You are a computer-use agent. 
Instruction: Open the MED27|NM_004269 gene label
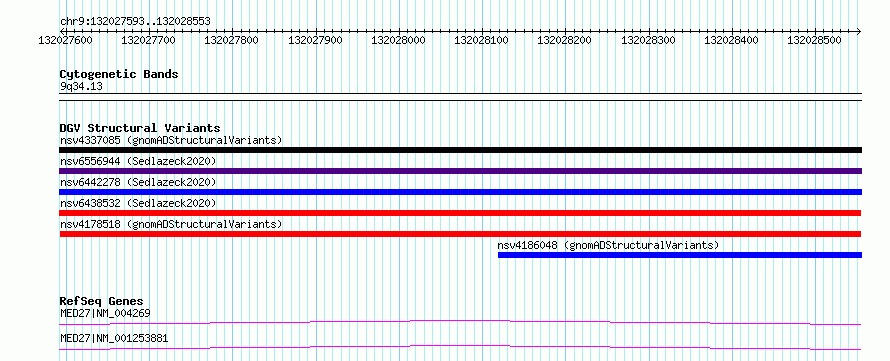pos(105,313)
